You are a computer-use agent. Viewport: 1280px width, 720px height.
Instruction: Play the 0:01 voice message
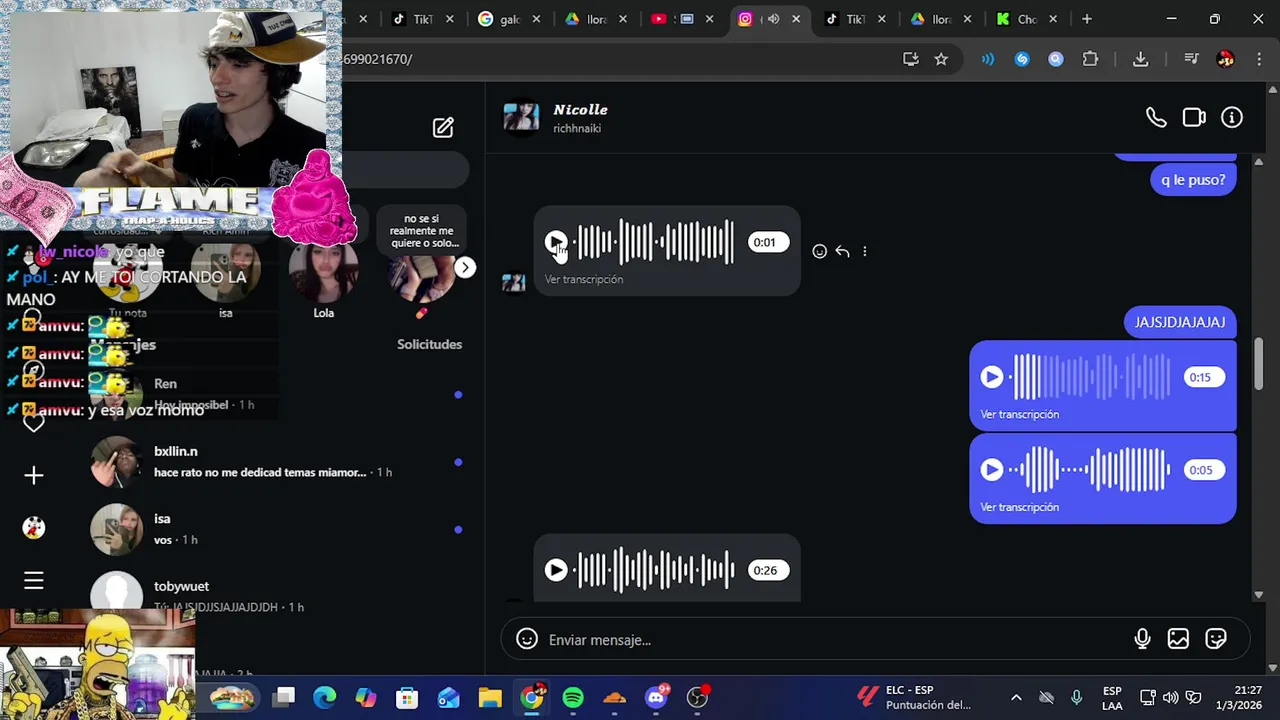[556, 242]
